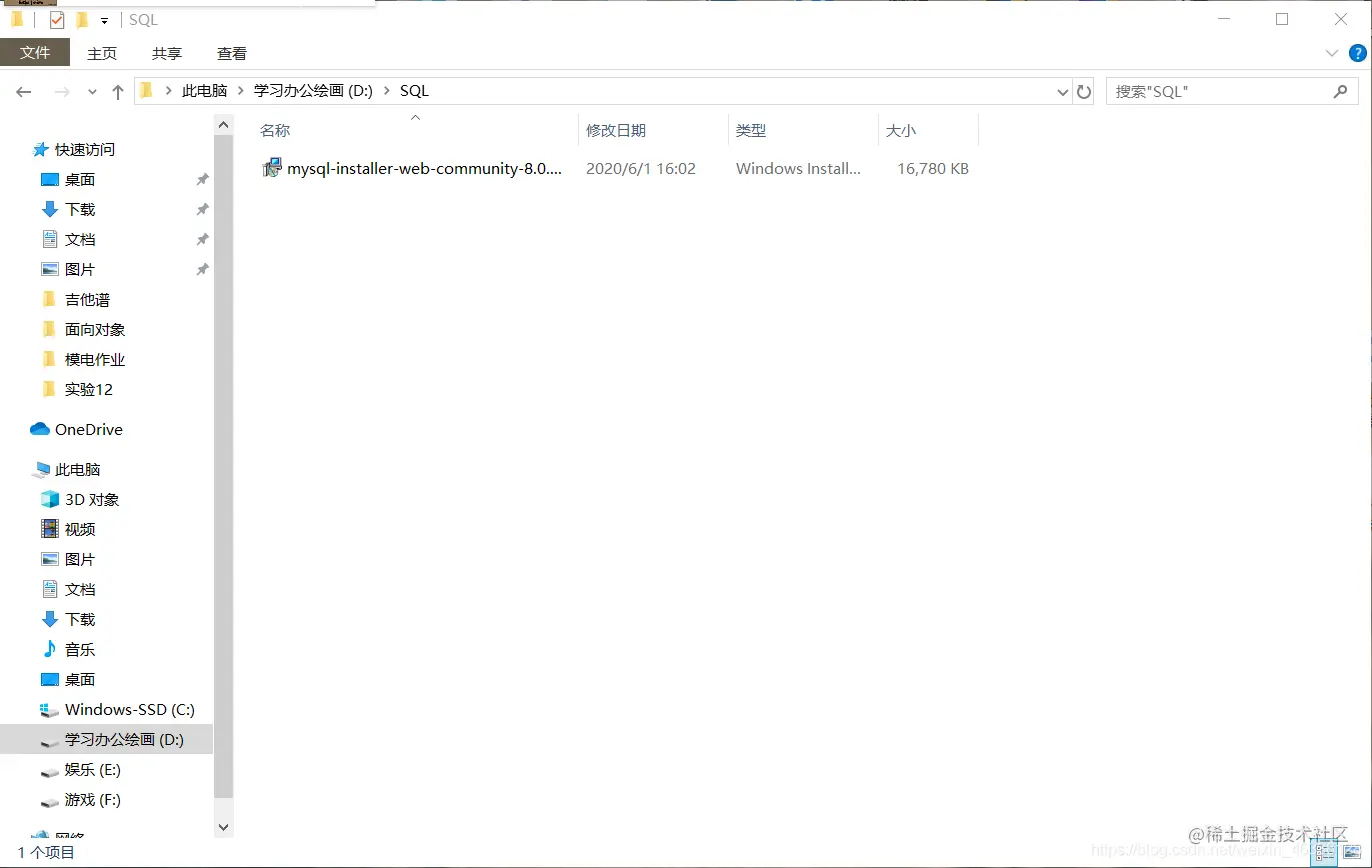Open the Quick Access toolbar customize dropdown
Screen dimensions: 1372x868
point(104,20)
